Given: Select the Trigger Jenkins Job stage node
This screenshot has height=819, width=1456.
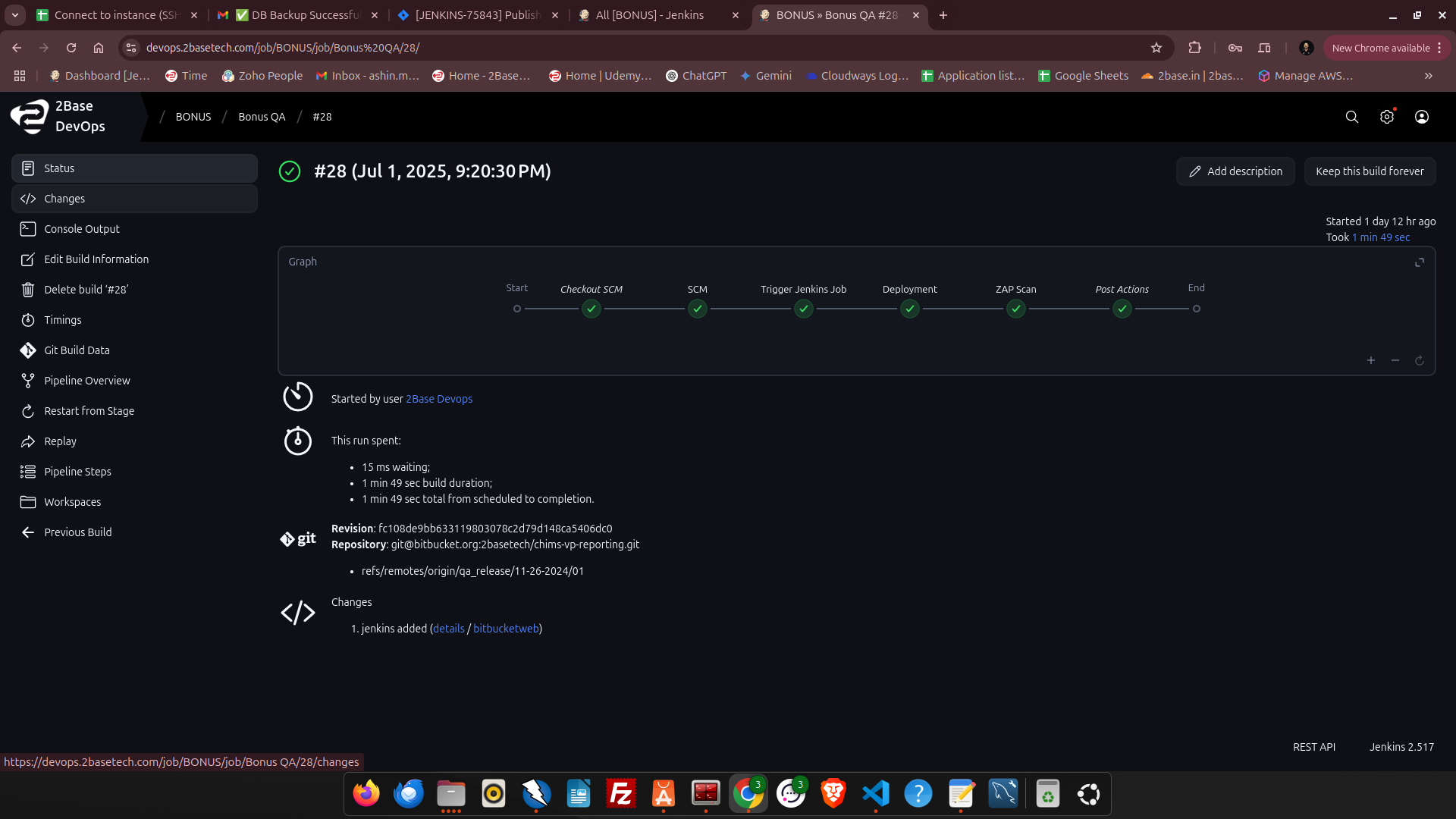Looking at the screenshot, I should tap(804, 309).
